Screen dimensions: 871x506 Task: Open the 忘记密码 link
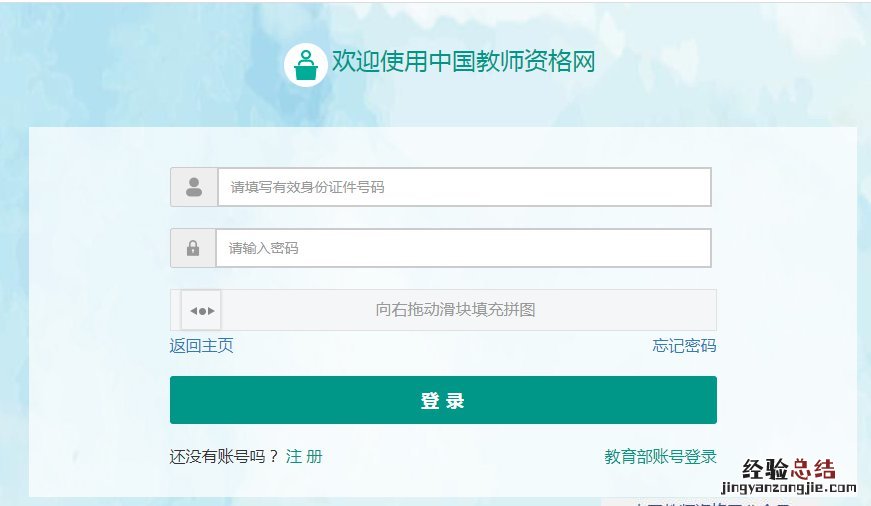pyautogui.click(x=684, y=345)
